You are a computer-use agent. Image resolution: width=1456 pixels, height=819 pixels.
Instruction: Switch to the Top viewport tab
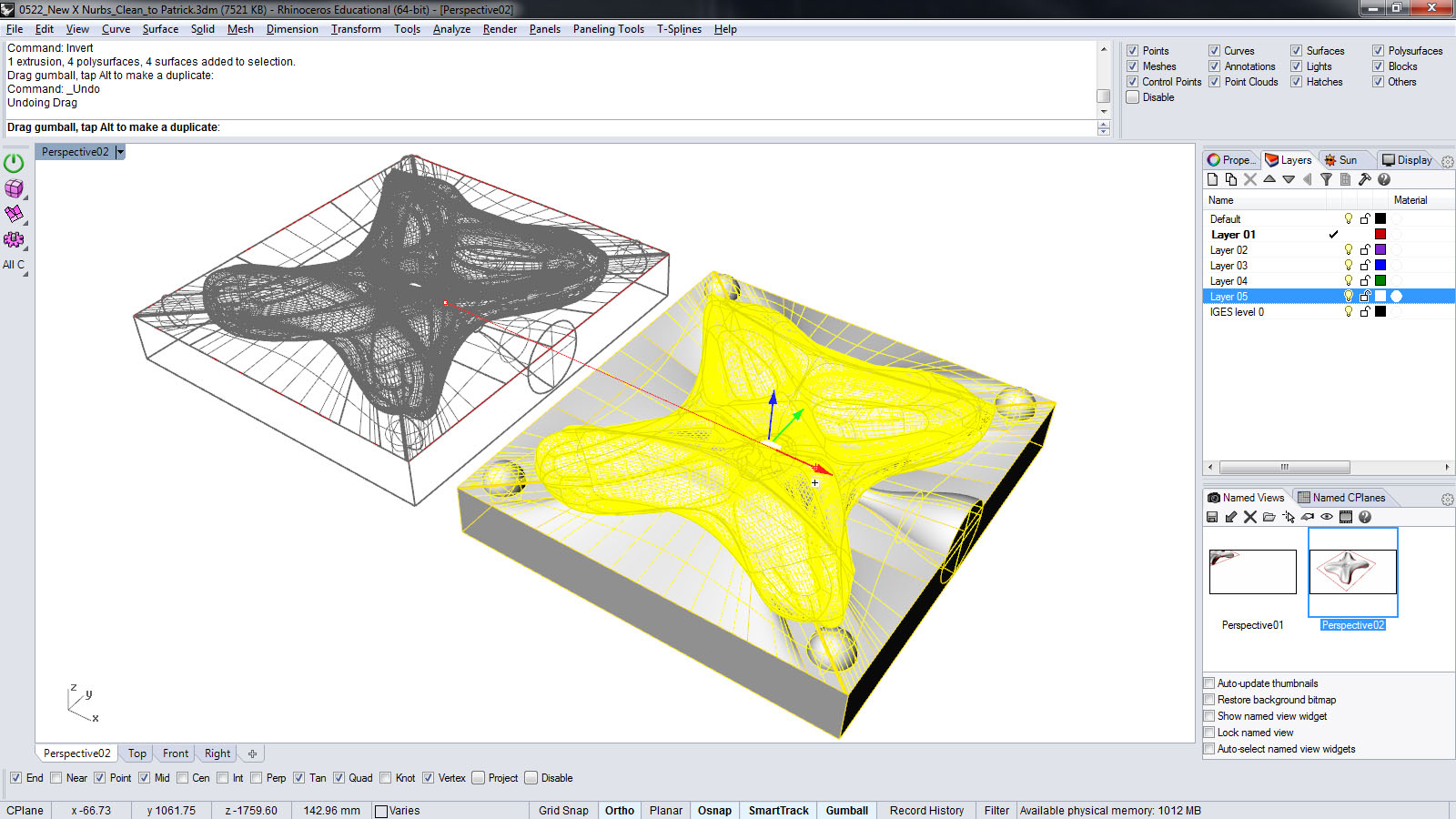click(x=137, y=753)
